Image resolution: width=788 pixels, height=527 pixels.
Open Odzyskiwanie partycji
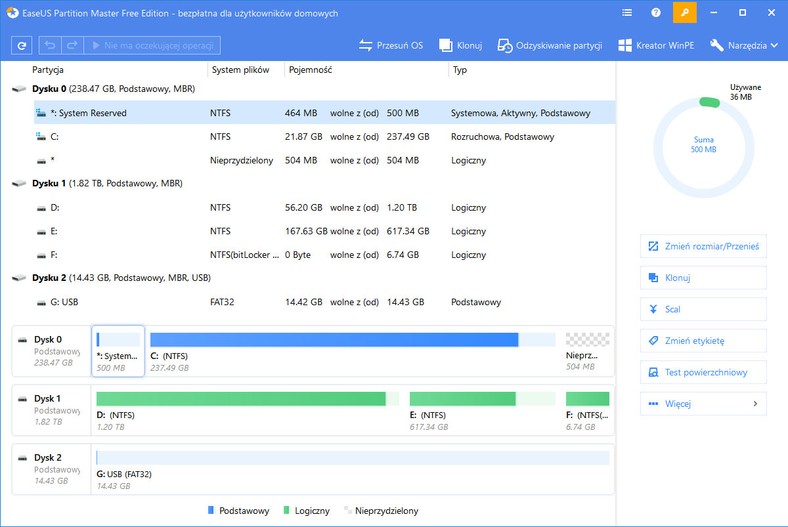tap(550, 46)
